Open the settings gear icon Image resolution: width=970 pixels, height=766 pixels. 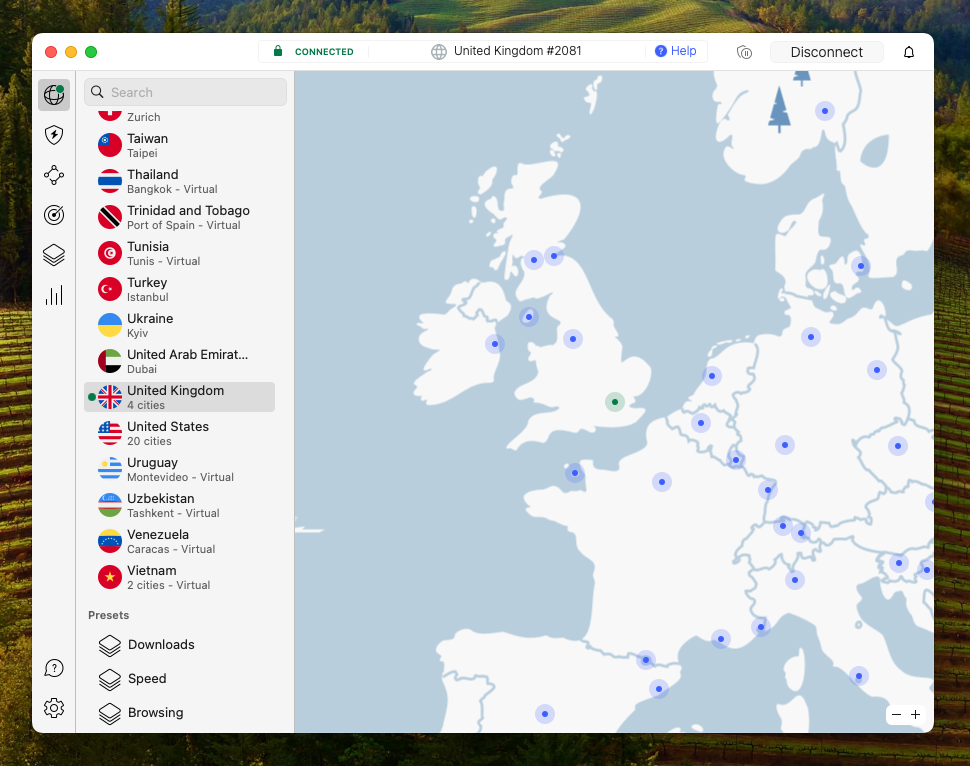[x=54, y=708]
